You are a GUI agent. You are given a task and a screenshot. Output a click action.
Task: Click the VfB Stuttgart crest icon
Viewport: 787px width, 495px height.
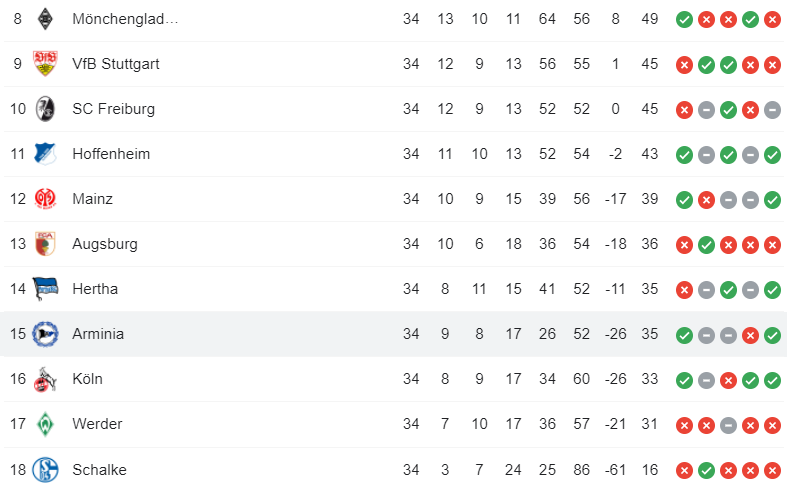click(45, 64)
